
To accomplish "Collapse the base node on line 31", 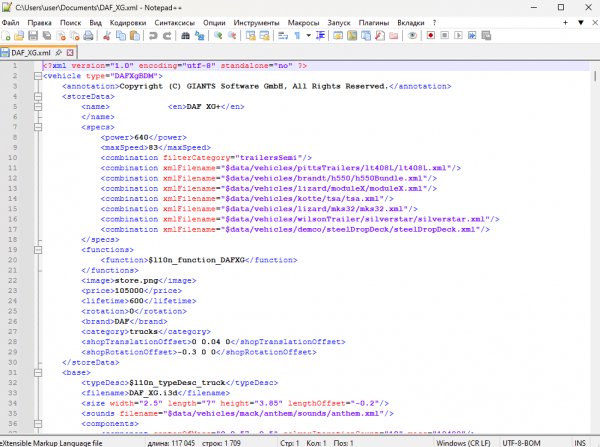I will (x=38, y=373).
